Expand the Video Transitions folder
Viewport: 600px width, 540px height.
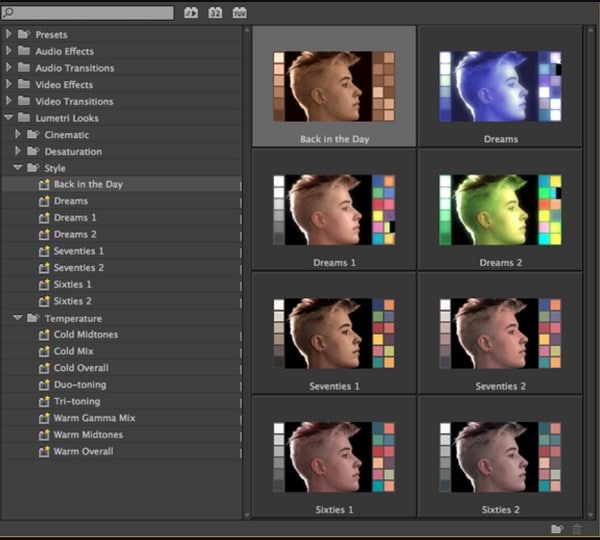[x=9, y=101]
